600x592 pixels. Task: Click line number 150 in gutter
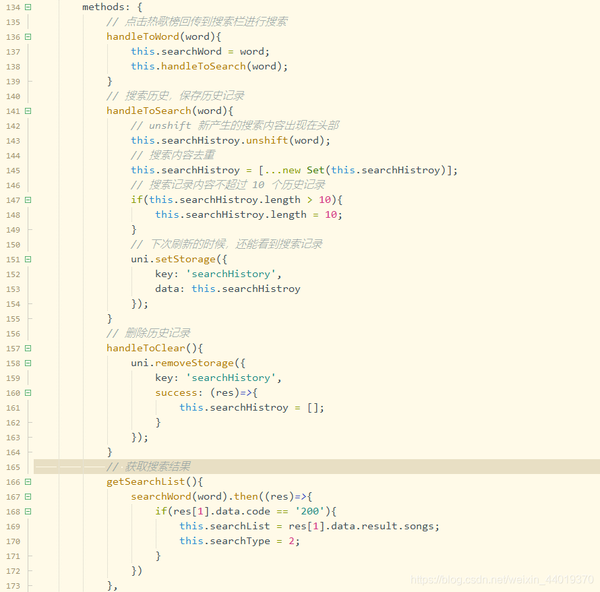[x=13, y=245]
